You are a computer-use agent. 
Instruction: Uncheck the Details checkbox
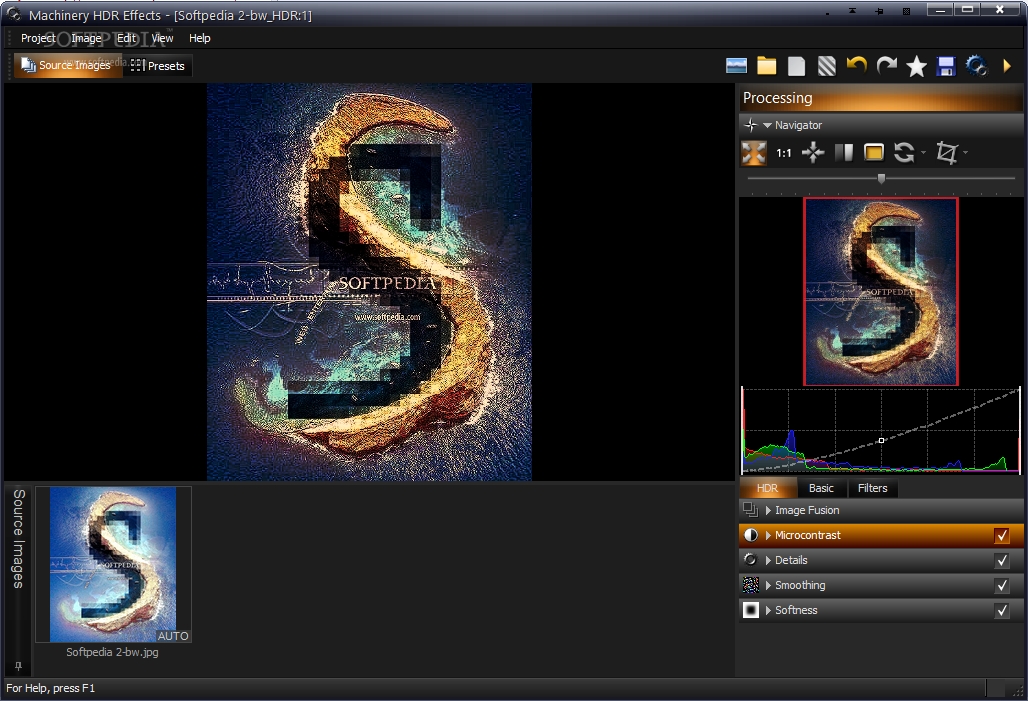[1002, 560]
